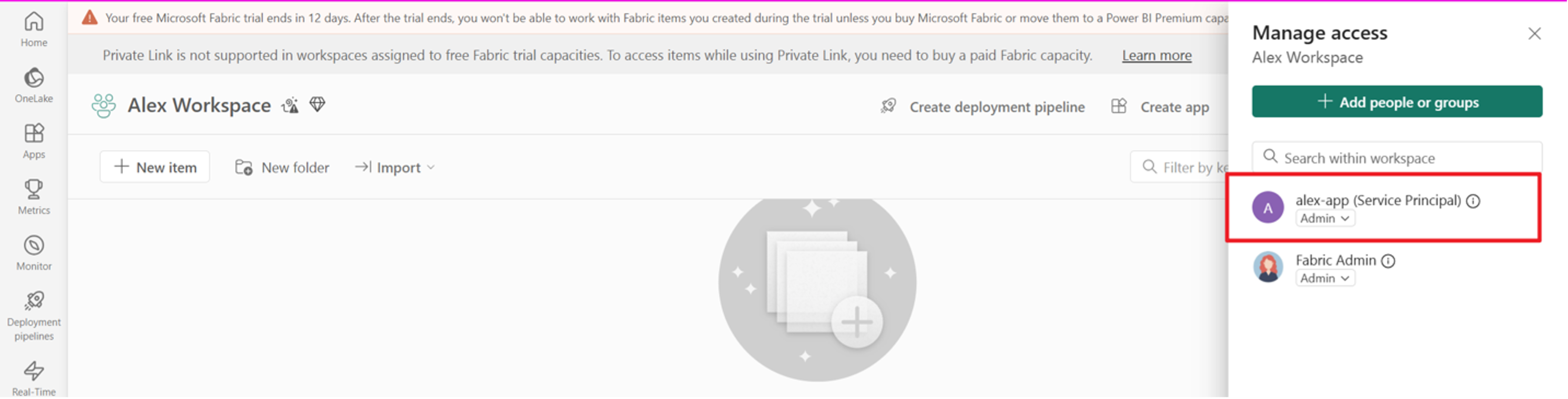Viewport: 1568px width, 399px height.
Task: Expand the alex-app Admin role dropdown
Action: pos(1325,218)
